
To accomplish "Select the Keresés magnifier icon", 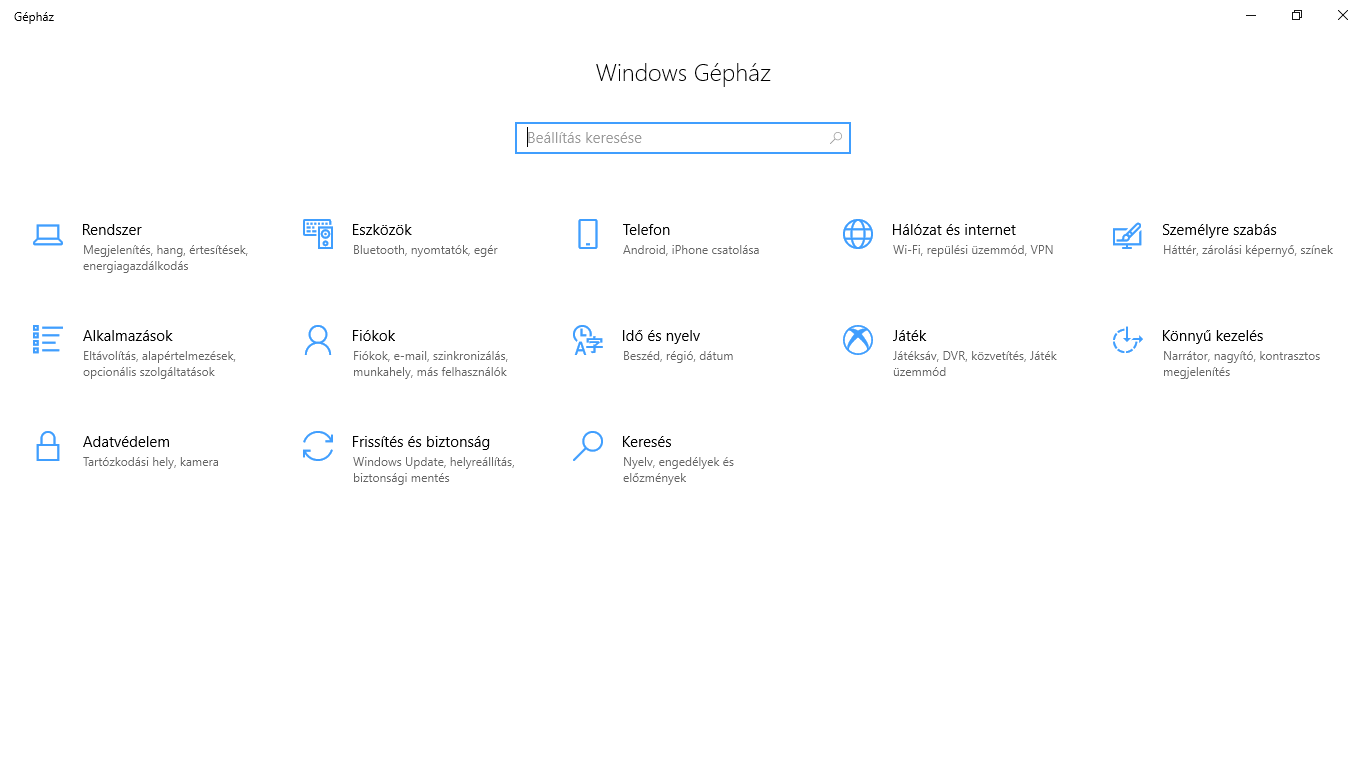I will click(x=587, y=446).
